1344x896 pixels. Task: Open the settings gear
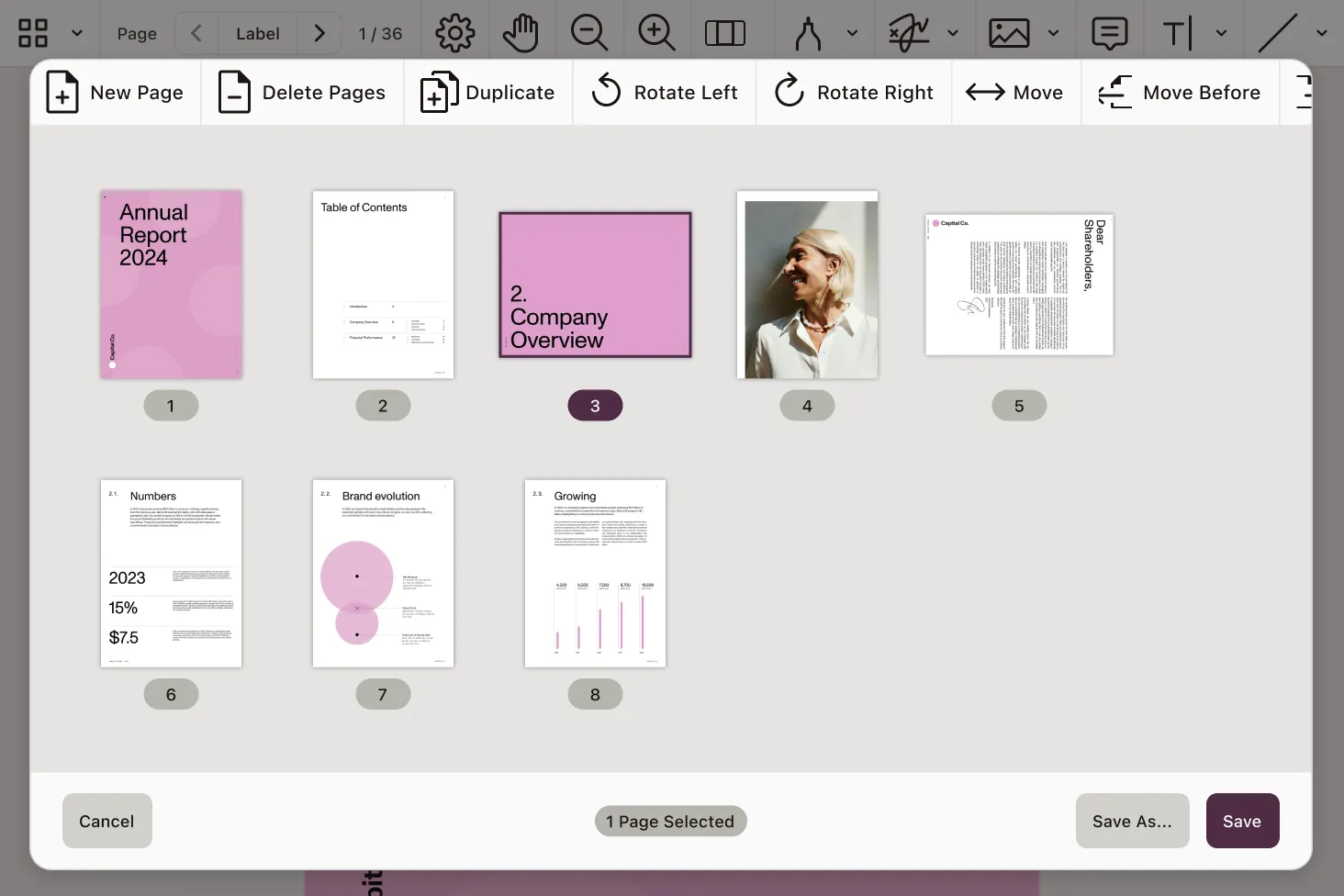(x=454, y=32)
